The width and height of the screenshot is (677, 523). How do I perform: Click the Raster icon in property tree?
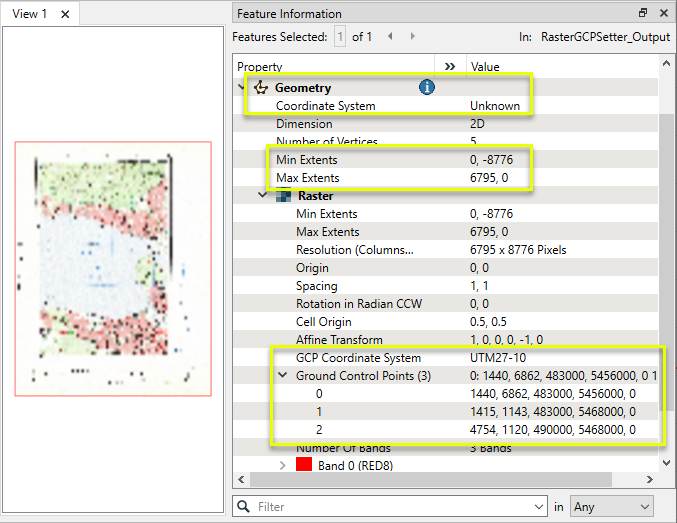coord(284,196)
